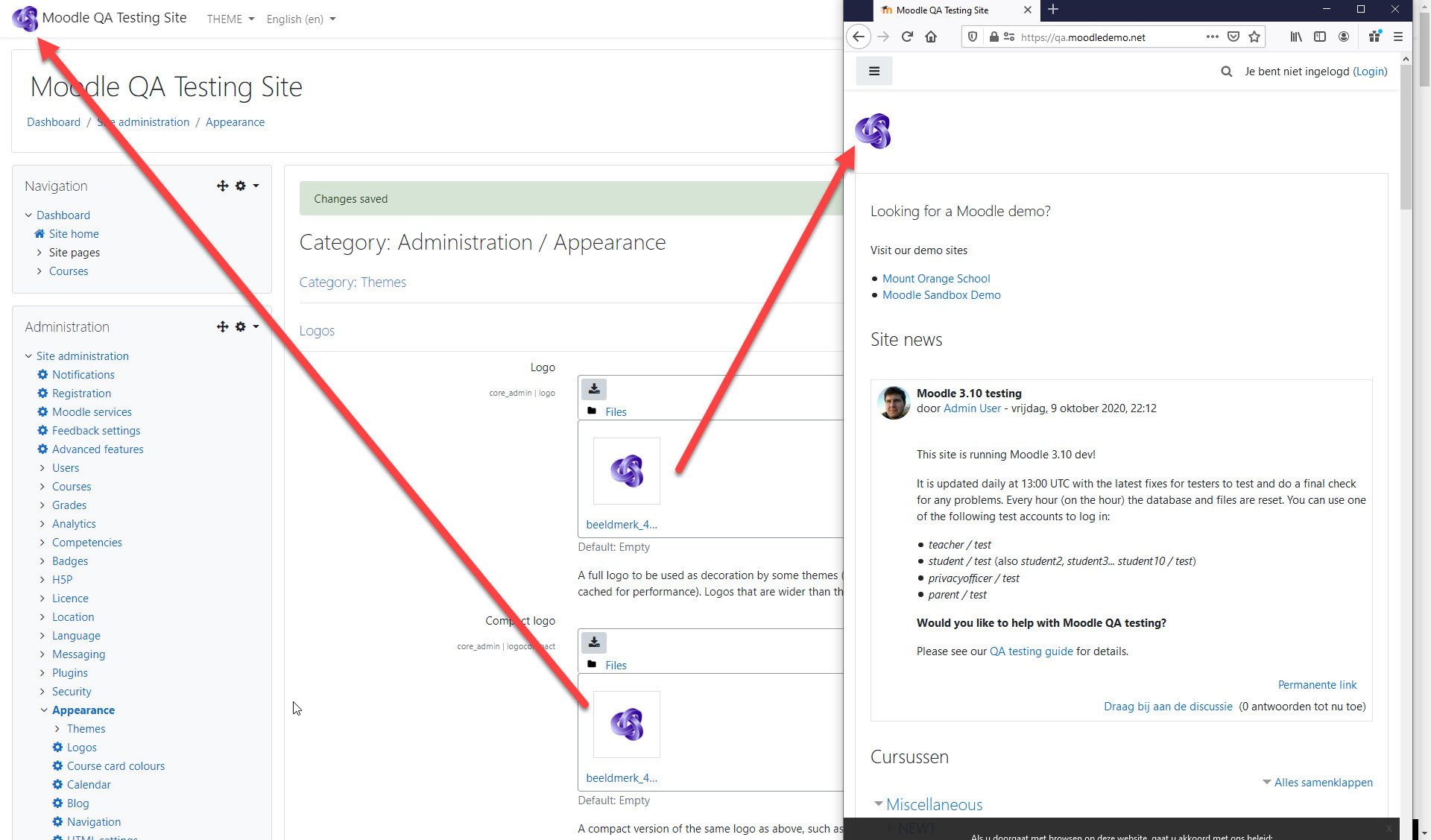Click the download icon above the Compact logo files
Screen dimensions: 1431x840
(x=594, y=642)
